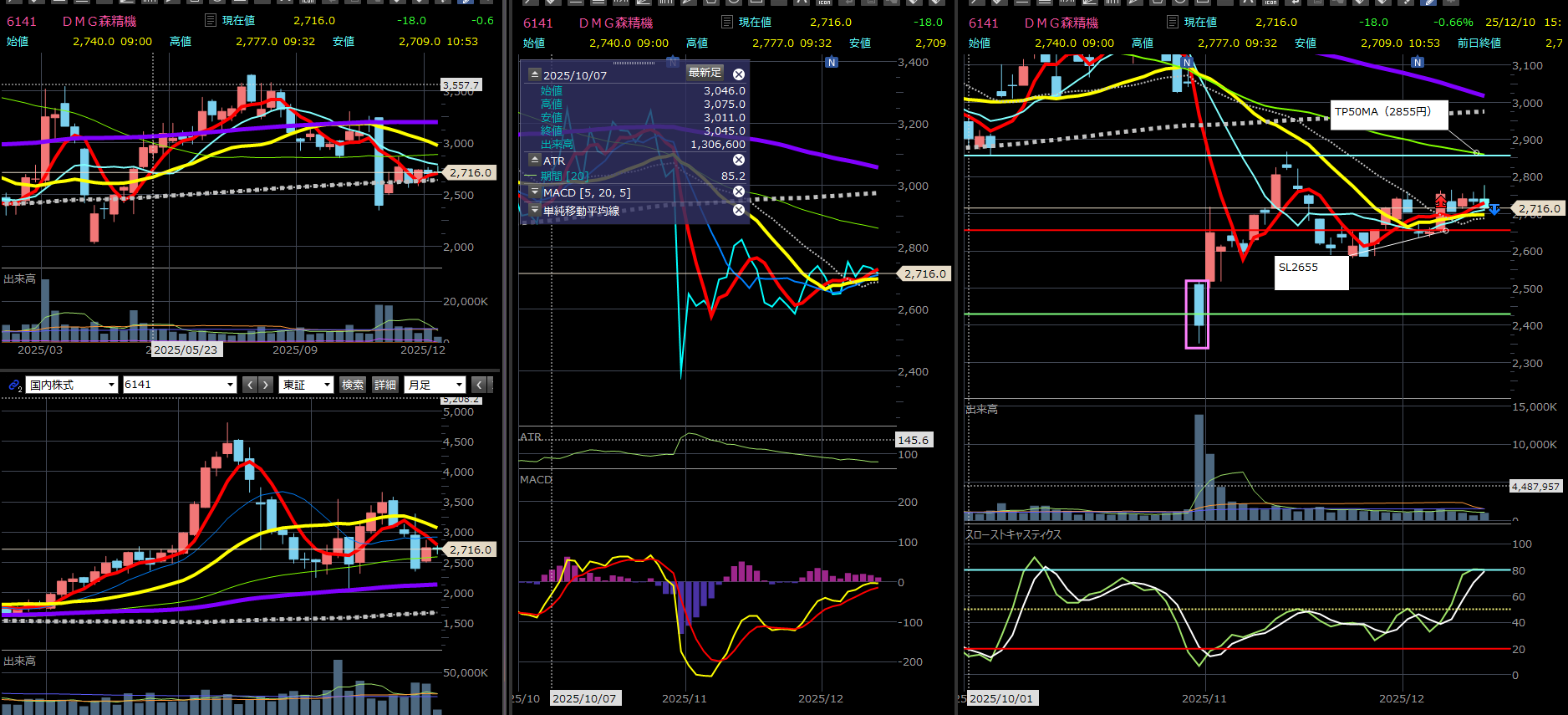Open the 月足 timeframe dropdown
Viewport: 1568px width, 715px height.
(435, 385)
